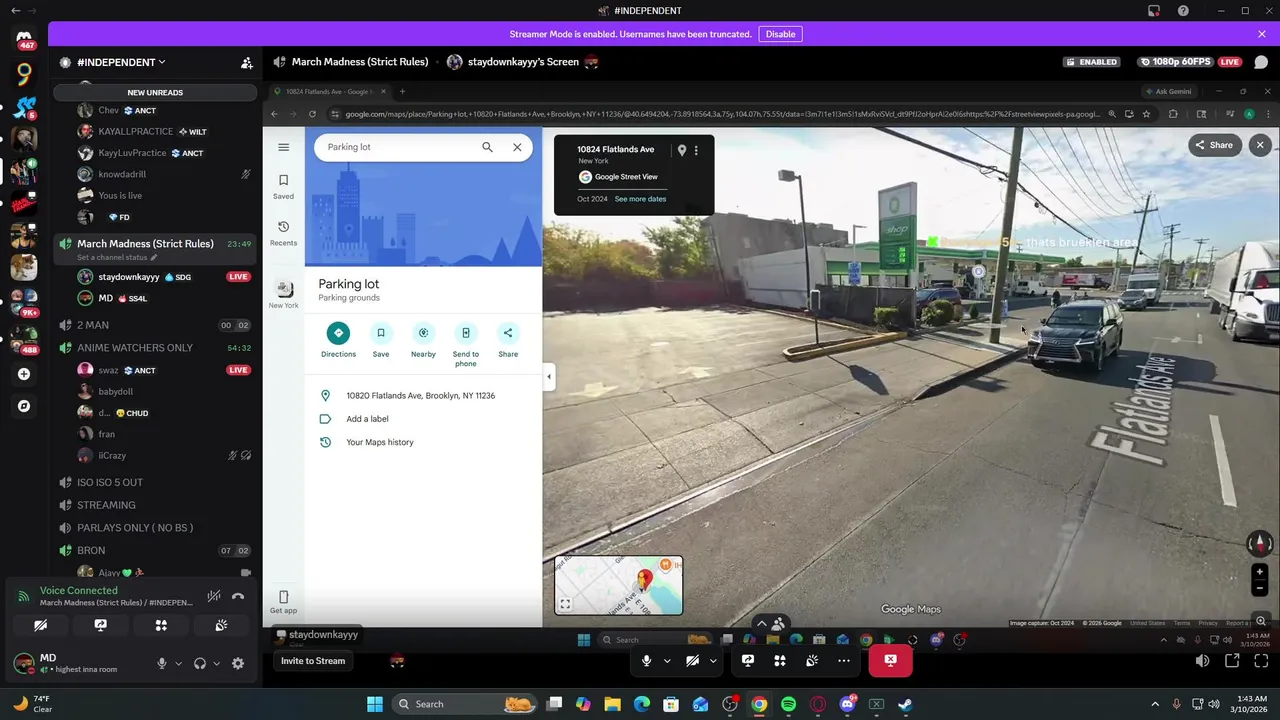Open mic options arrow in stream controls

[x=667, y=661]
